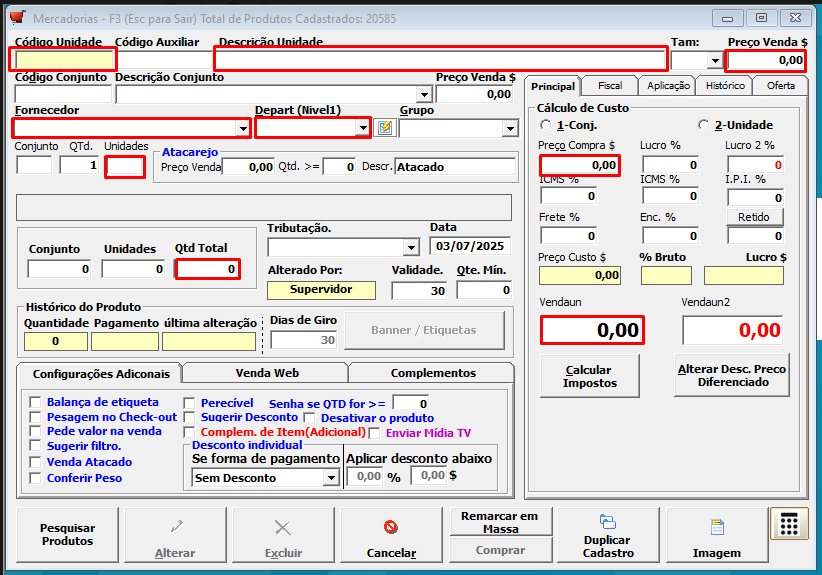The width and height of the screenshot is (822, 575).
Task: Select the 2-Unidade radio option
Action: [x=702, y=125]
